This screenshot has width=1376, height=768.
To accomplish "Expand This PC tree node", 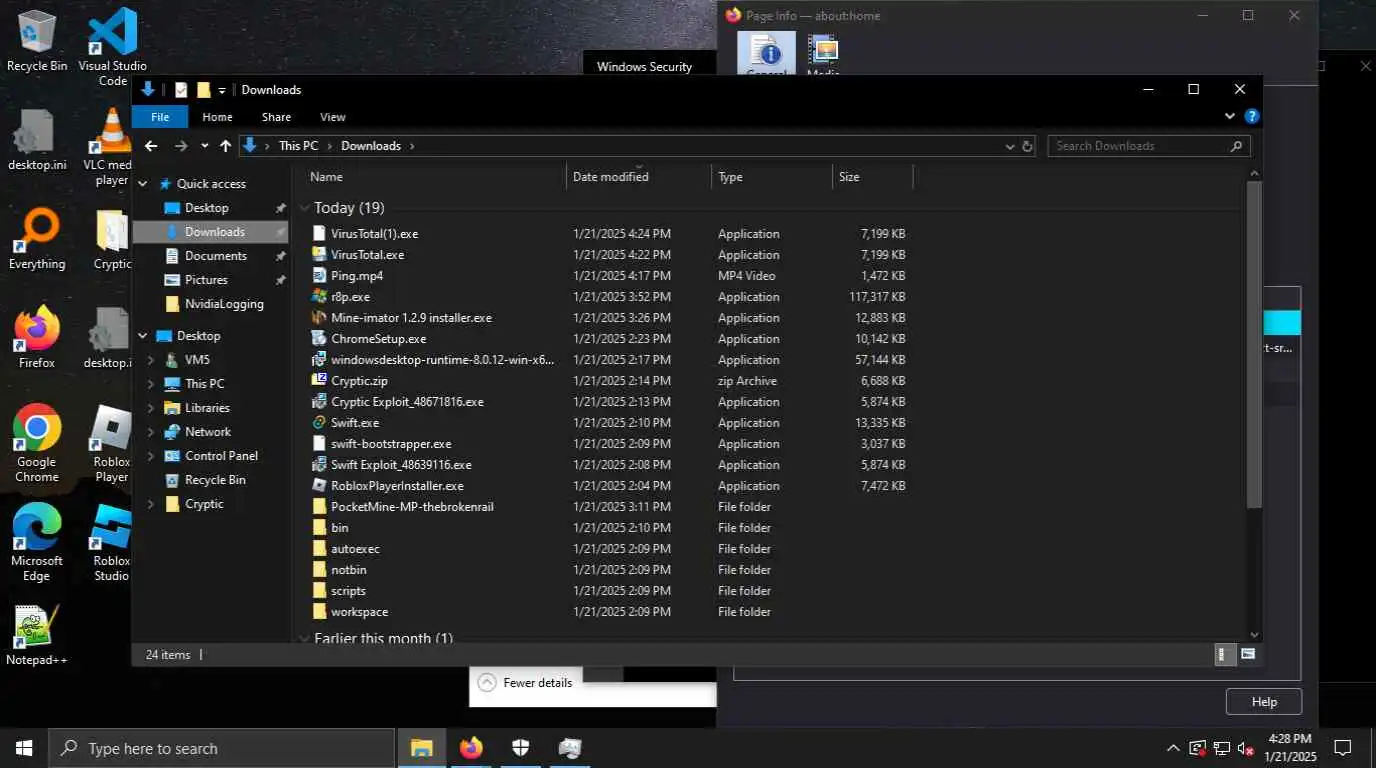I will (151, 384).
